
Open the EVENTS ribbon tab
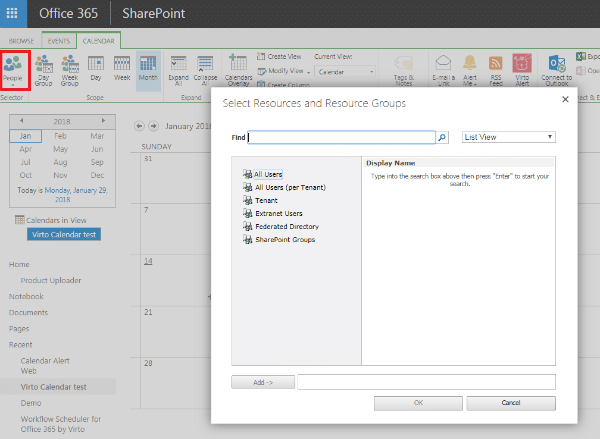tap(59, 41)
